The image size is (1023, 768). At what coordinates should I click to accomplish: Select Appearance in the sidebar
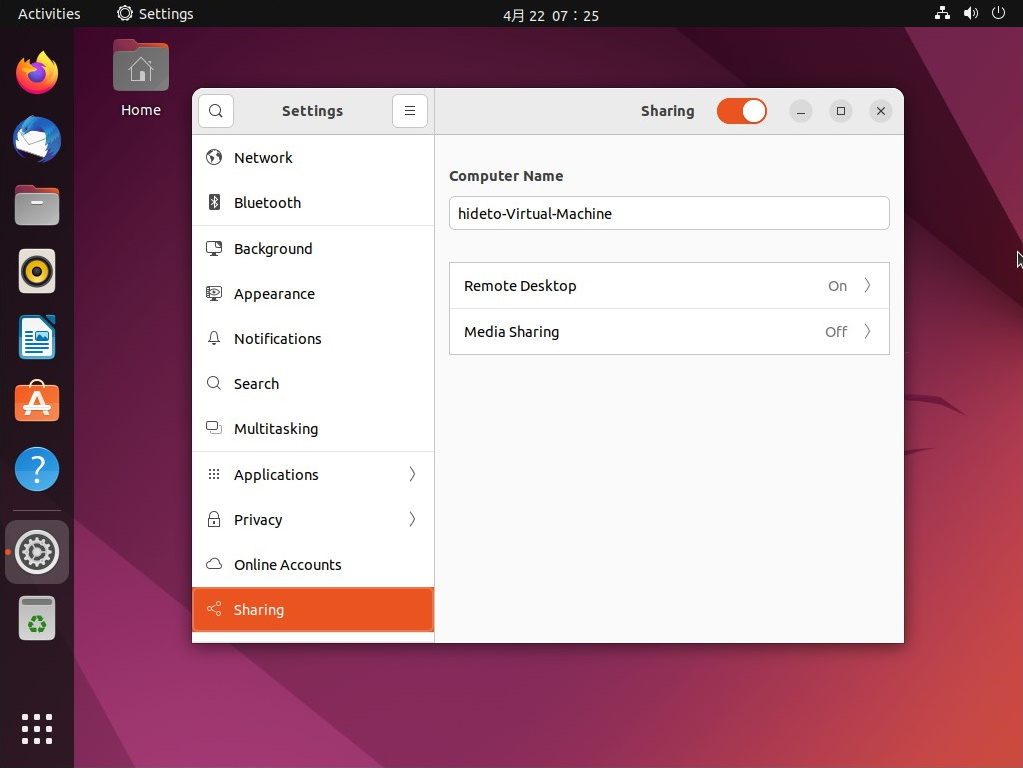tap(274, 293)
